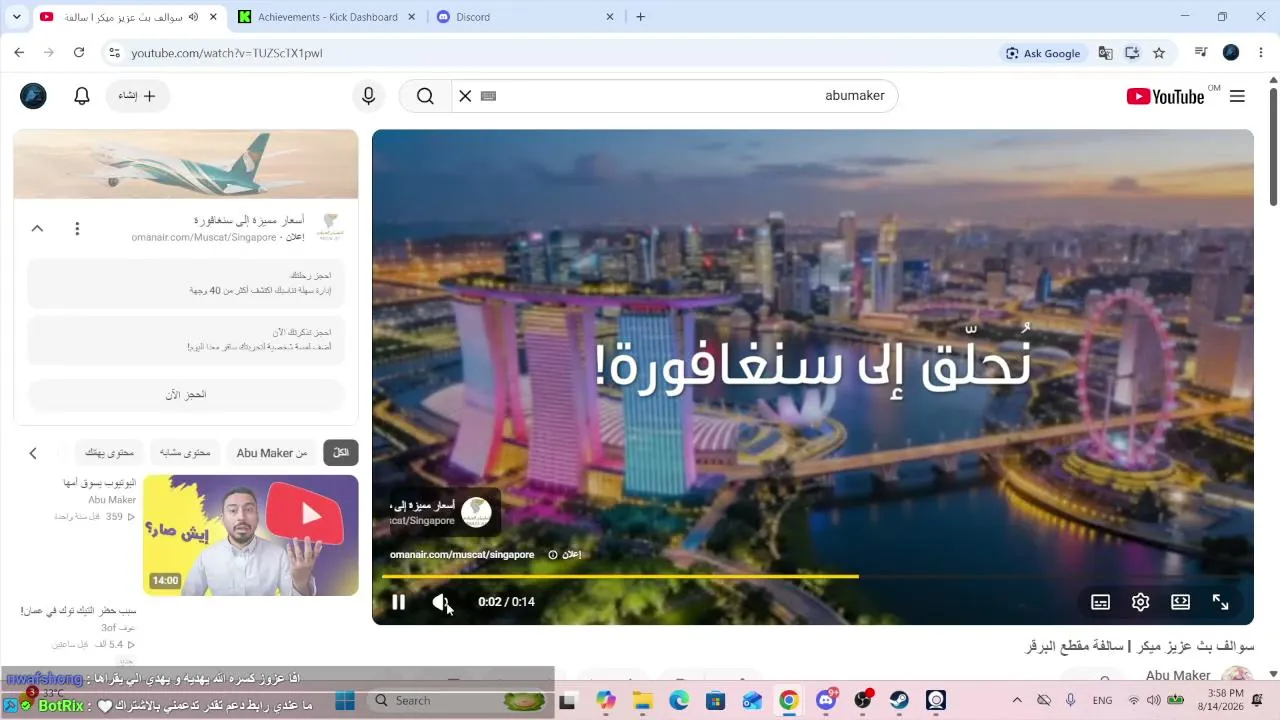Select the 'من Abu Maker' chip

[272, 453]
